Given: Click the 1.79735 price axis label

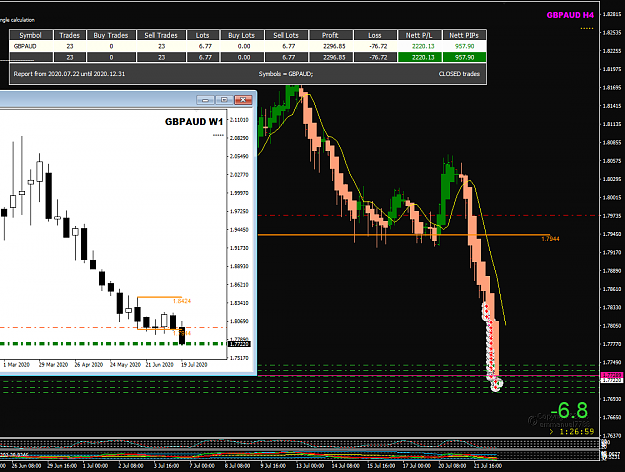Looking at the screenshot, I should 612,216.
